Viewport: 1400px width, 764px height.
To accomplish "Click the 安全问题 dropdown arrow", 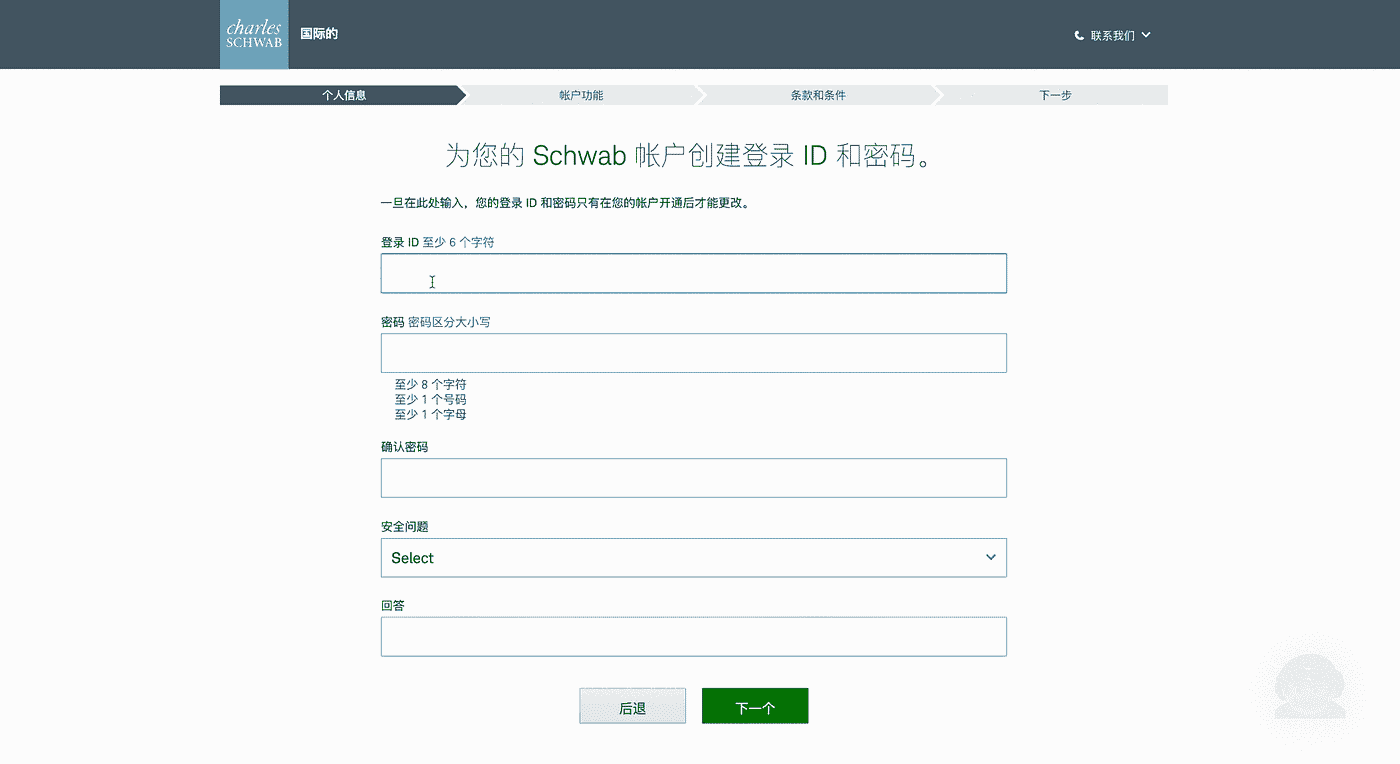I will click(990, 557).
